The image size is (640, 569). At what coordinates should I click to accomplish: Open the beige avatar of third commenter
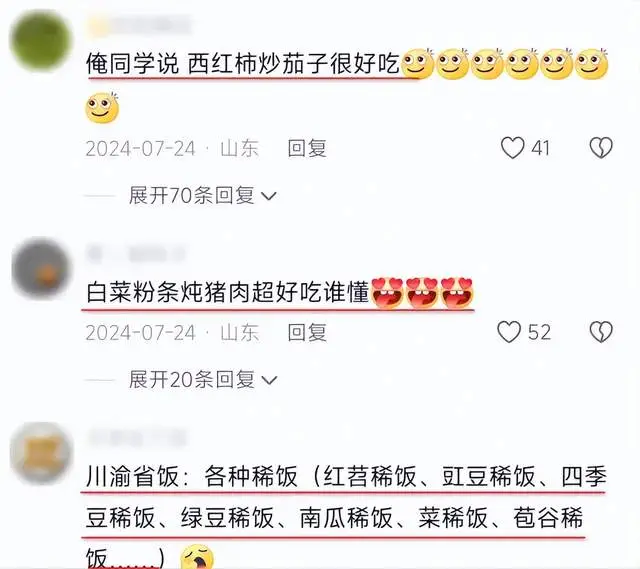pos(41,453)
